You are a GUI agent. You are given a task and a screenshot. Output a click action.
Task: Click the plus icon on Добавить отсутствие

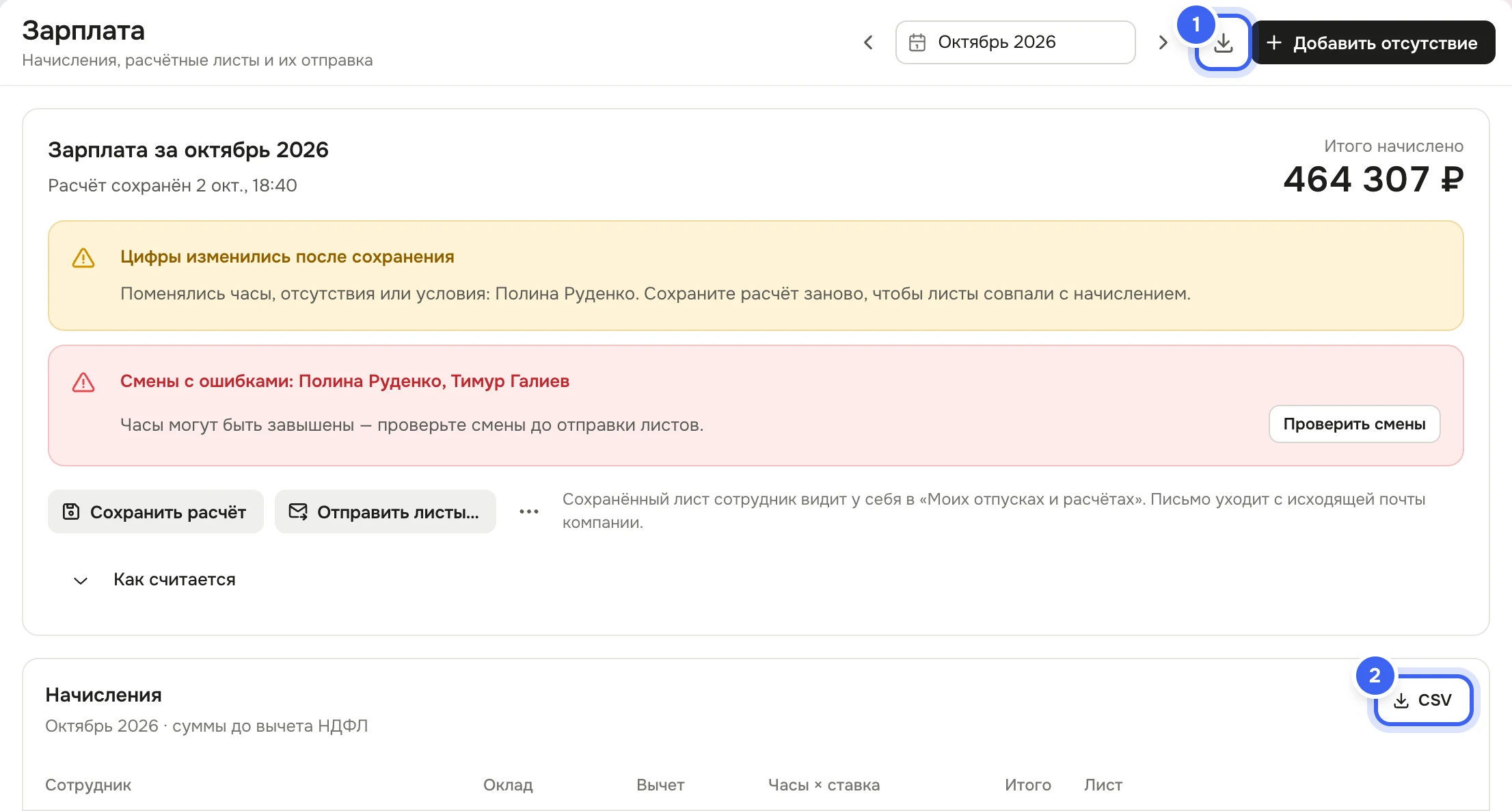point(1273,42)
